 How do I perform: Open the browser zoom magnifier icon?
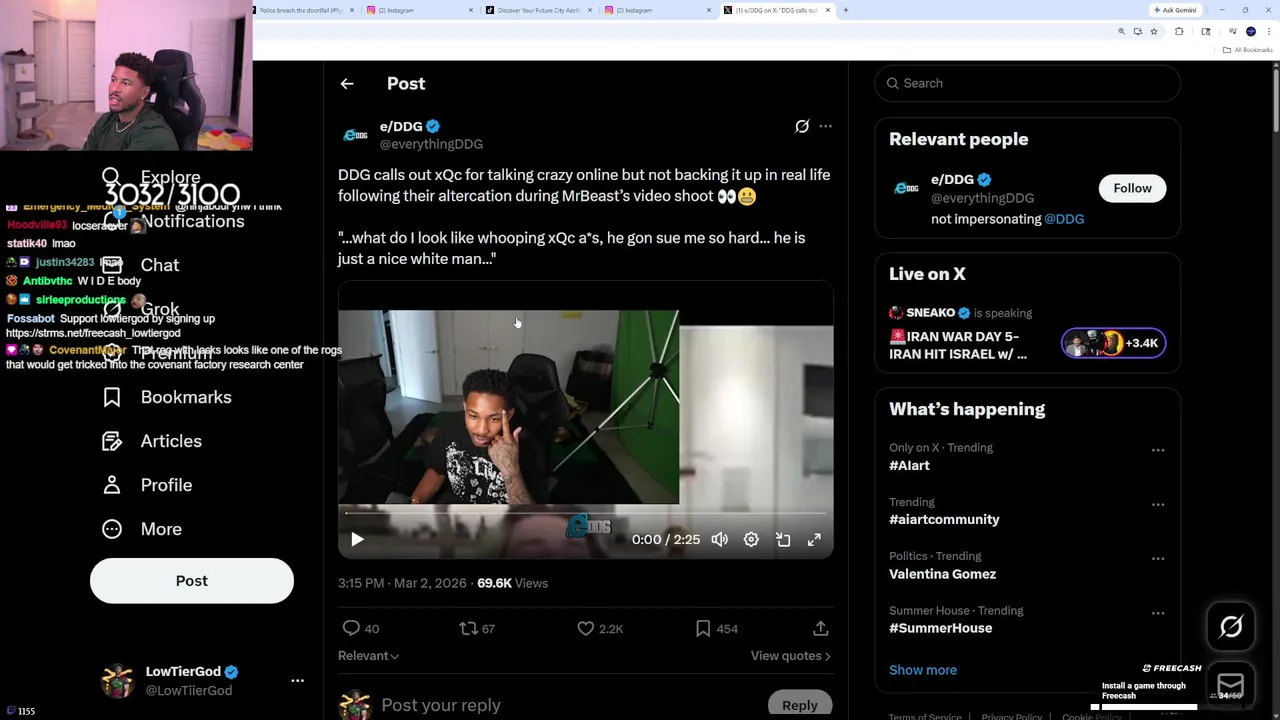(1122, 32)
